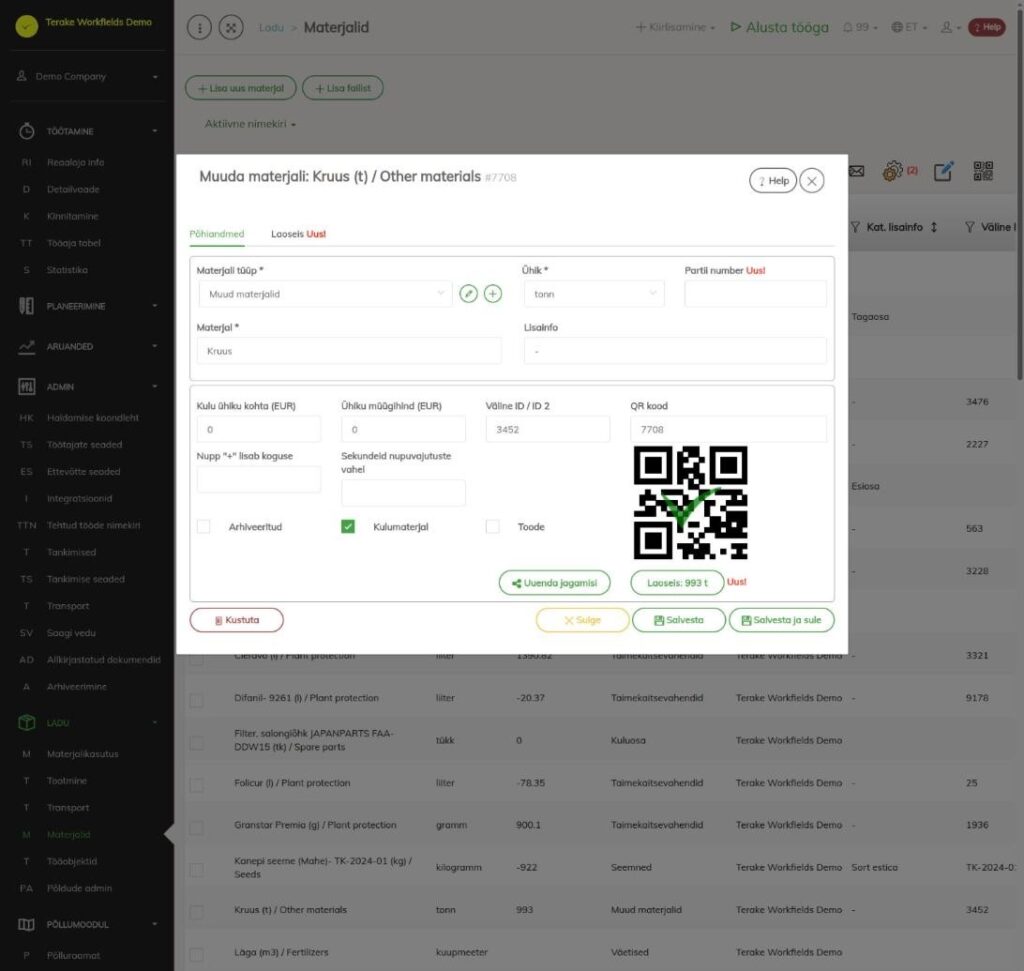Open the Demo Company selector
The width and height of the screenshot is (1024, 971).
click(88, 76)
